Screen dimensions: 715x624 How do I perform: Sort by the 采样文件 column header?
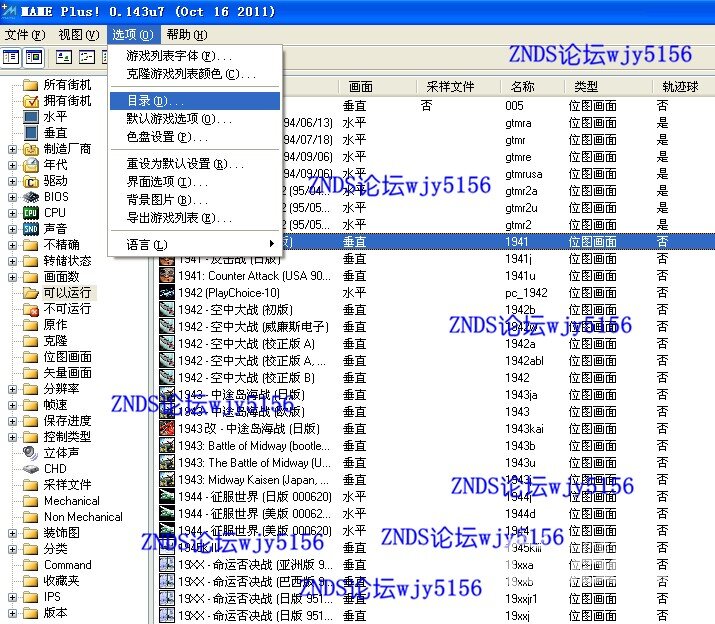[x=458, y=87]
